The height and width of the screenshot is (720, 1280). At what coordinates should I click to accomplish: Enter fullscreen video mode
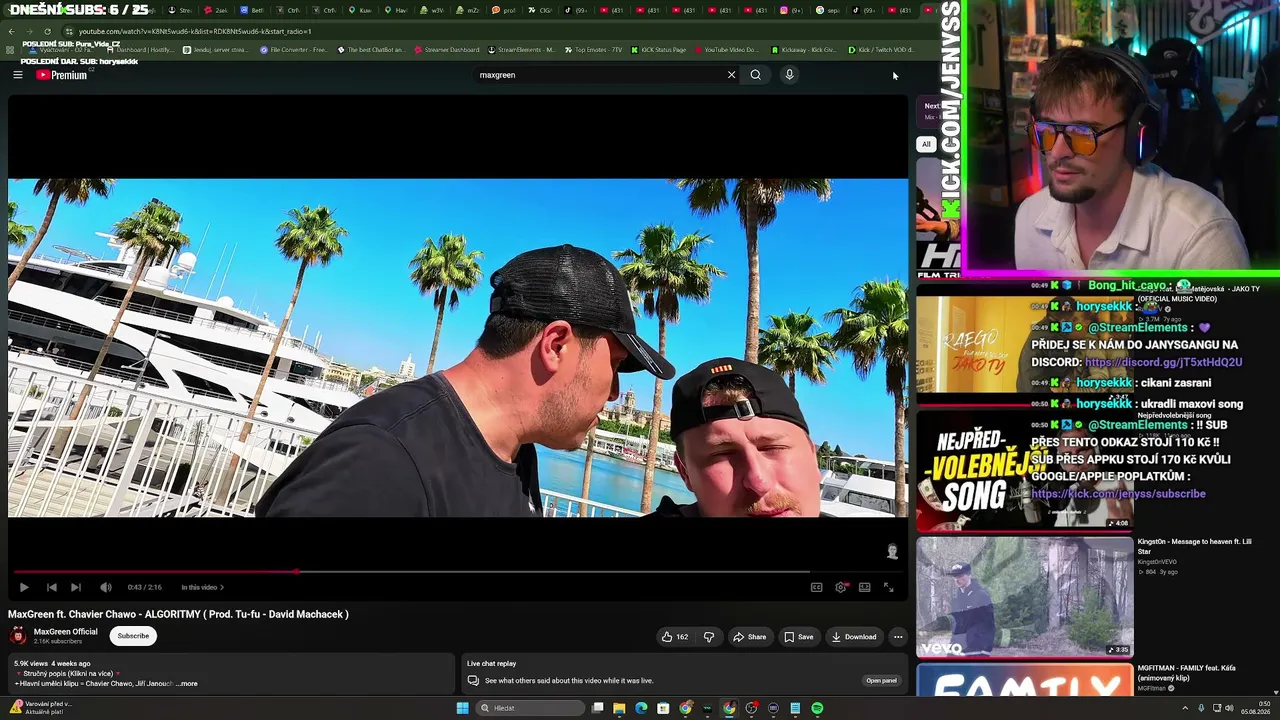click(x=888, y=587)
